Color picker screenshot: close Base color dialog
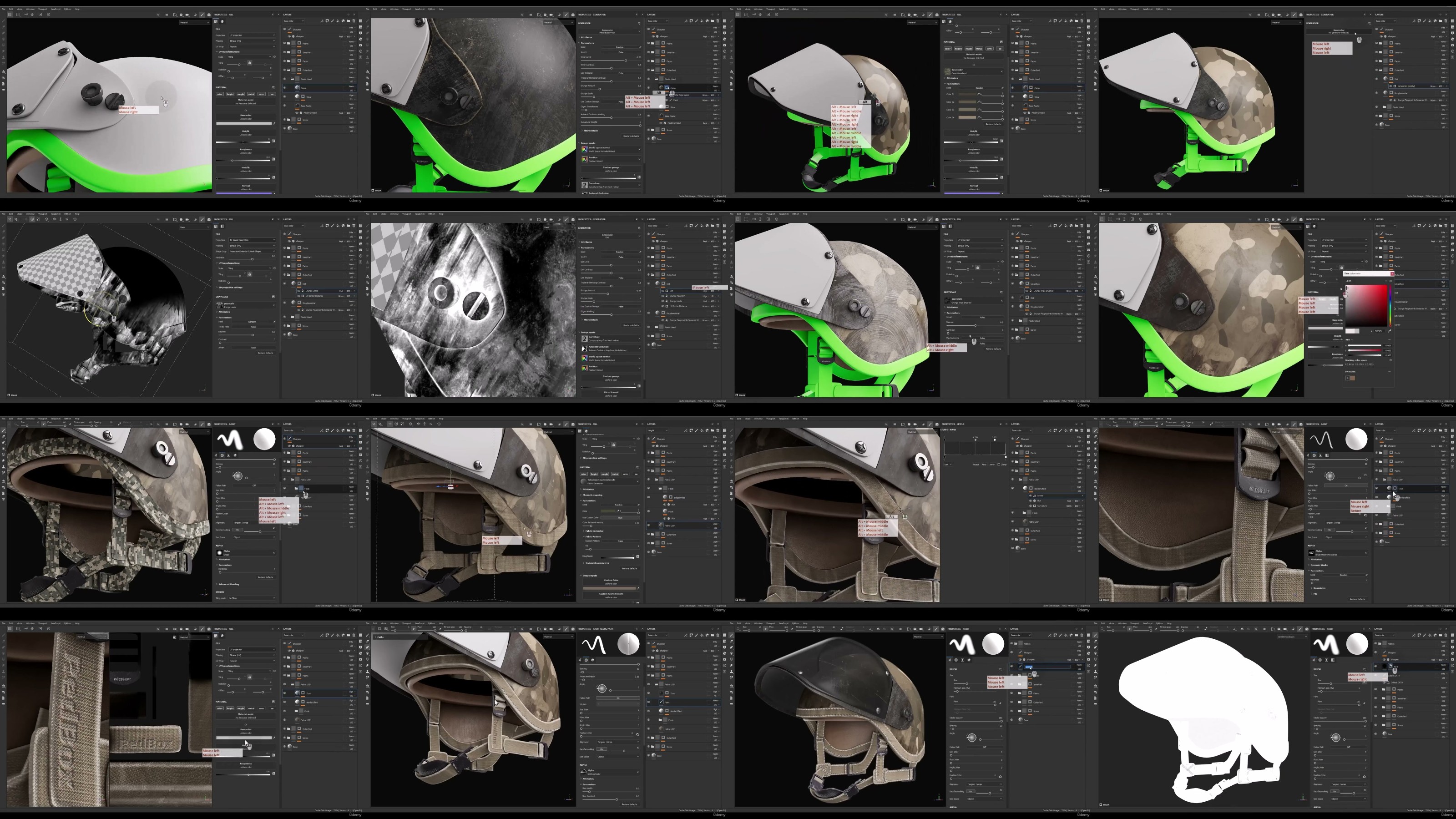Viewport: 1456px width, 819px height. (1392, 273)
